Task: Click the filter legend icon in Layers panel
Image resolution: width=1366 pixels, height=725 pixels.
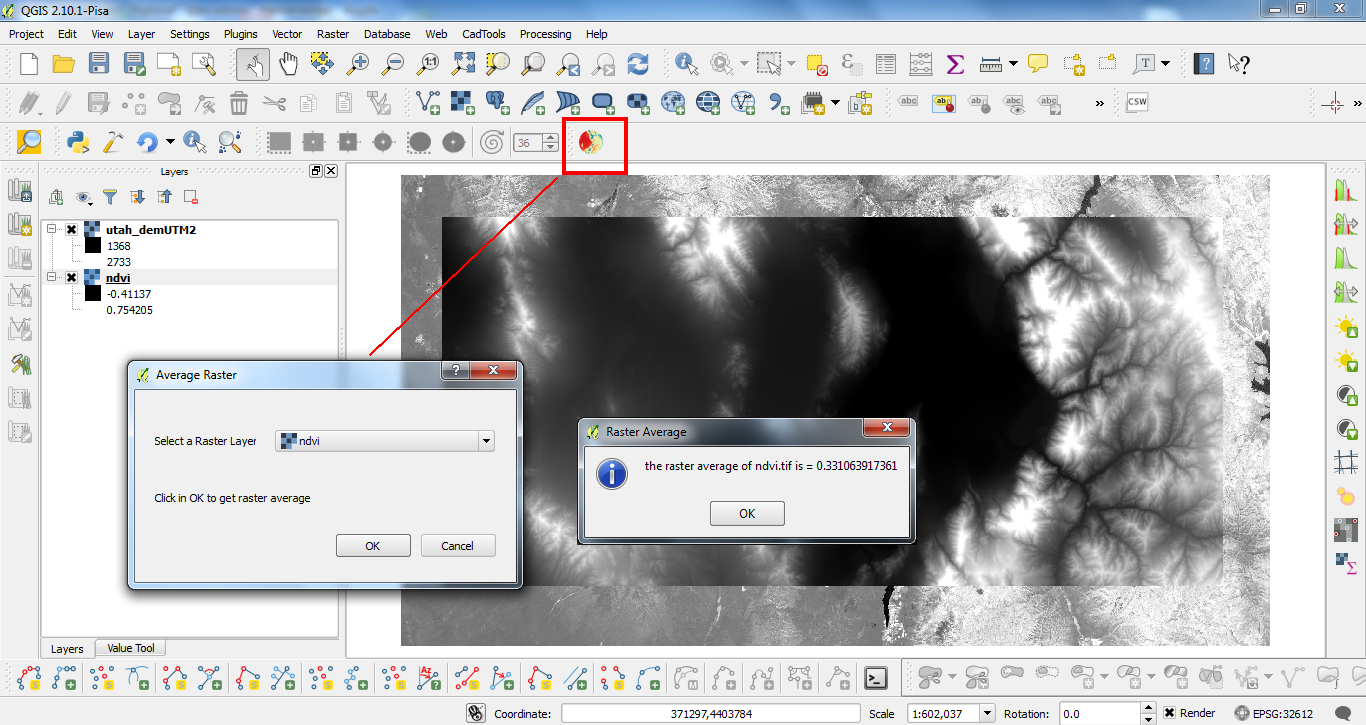Action: (x=111, y=197)
